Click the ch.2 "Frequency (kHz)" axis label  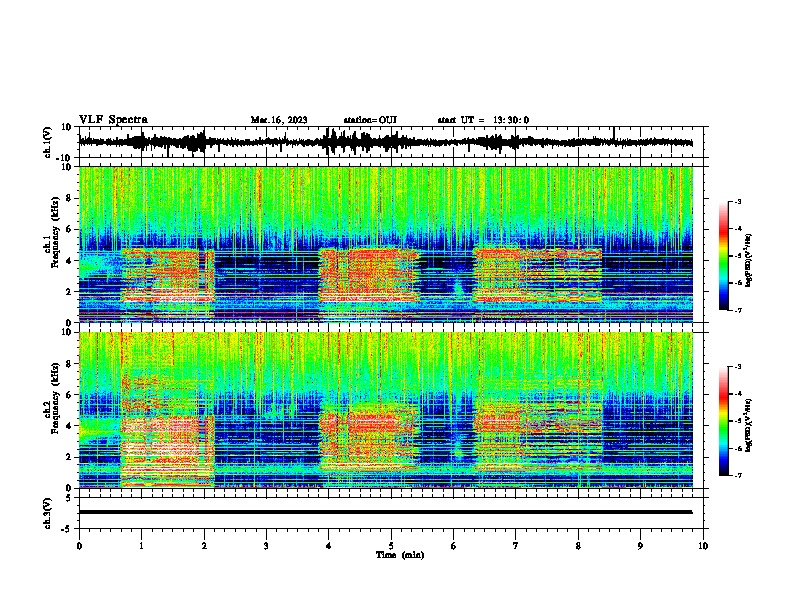point(55,398)
